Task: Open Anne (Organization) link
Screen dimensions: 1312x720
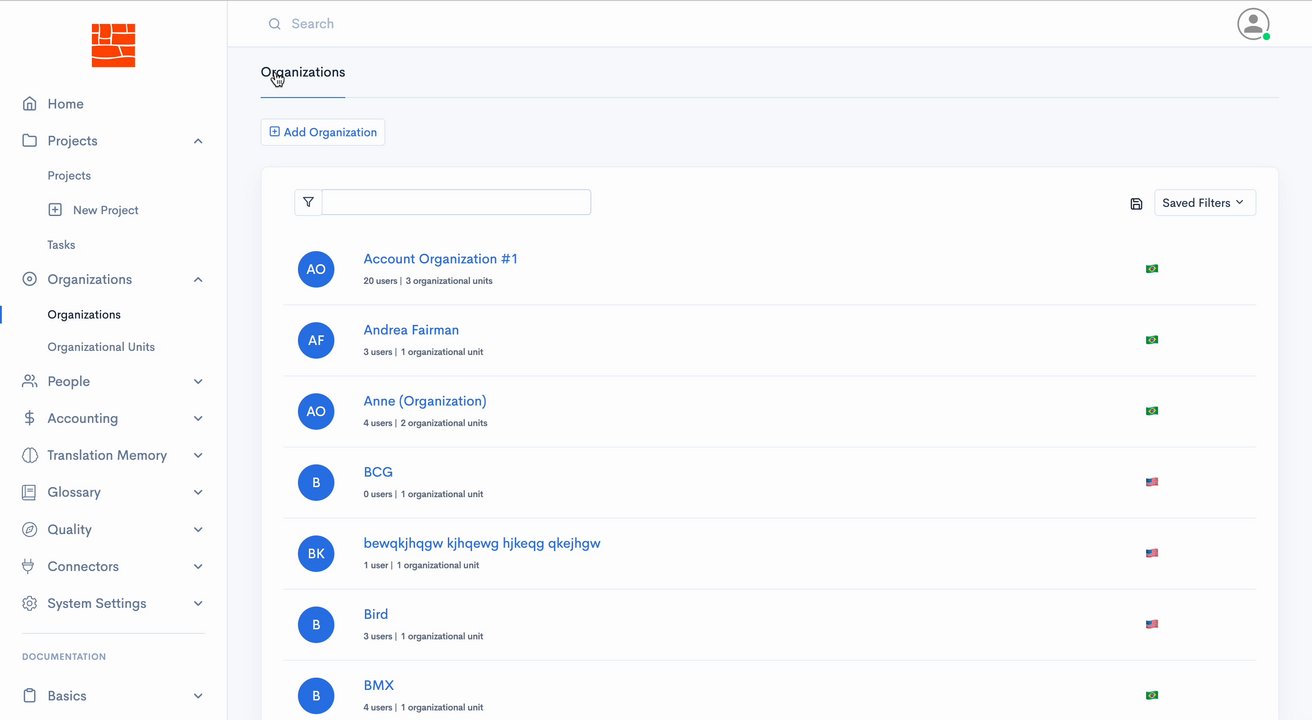Action: pos(425,401)
